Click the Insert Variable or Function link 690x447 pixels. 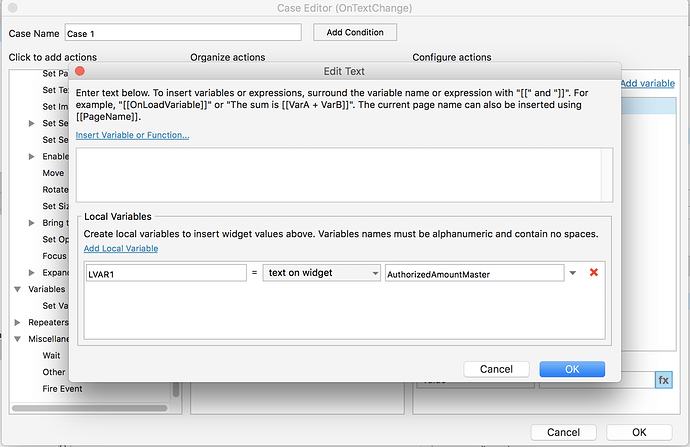132,135
